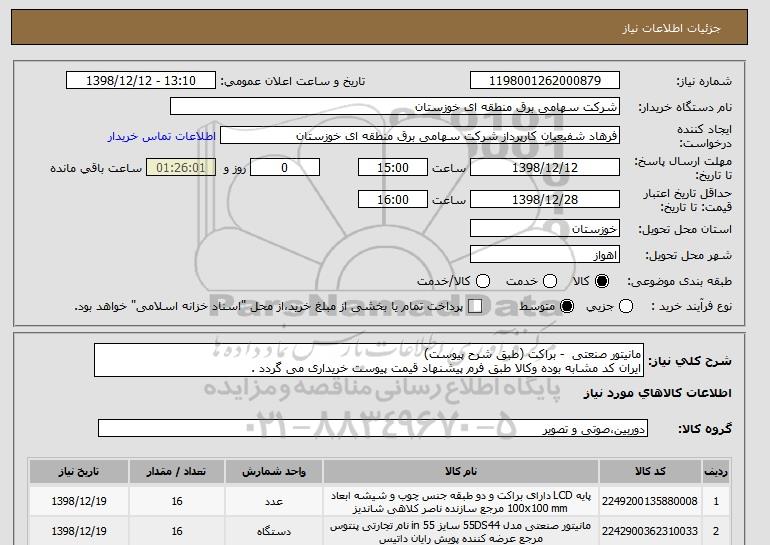Viewport: 770px width, 545px height.
Task: Click the request creator field فرهاد شفیعیان
Action: [x=420, y=136]
